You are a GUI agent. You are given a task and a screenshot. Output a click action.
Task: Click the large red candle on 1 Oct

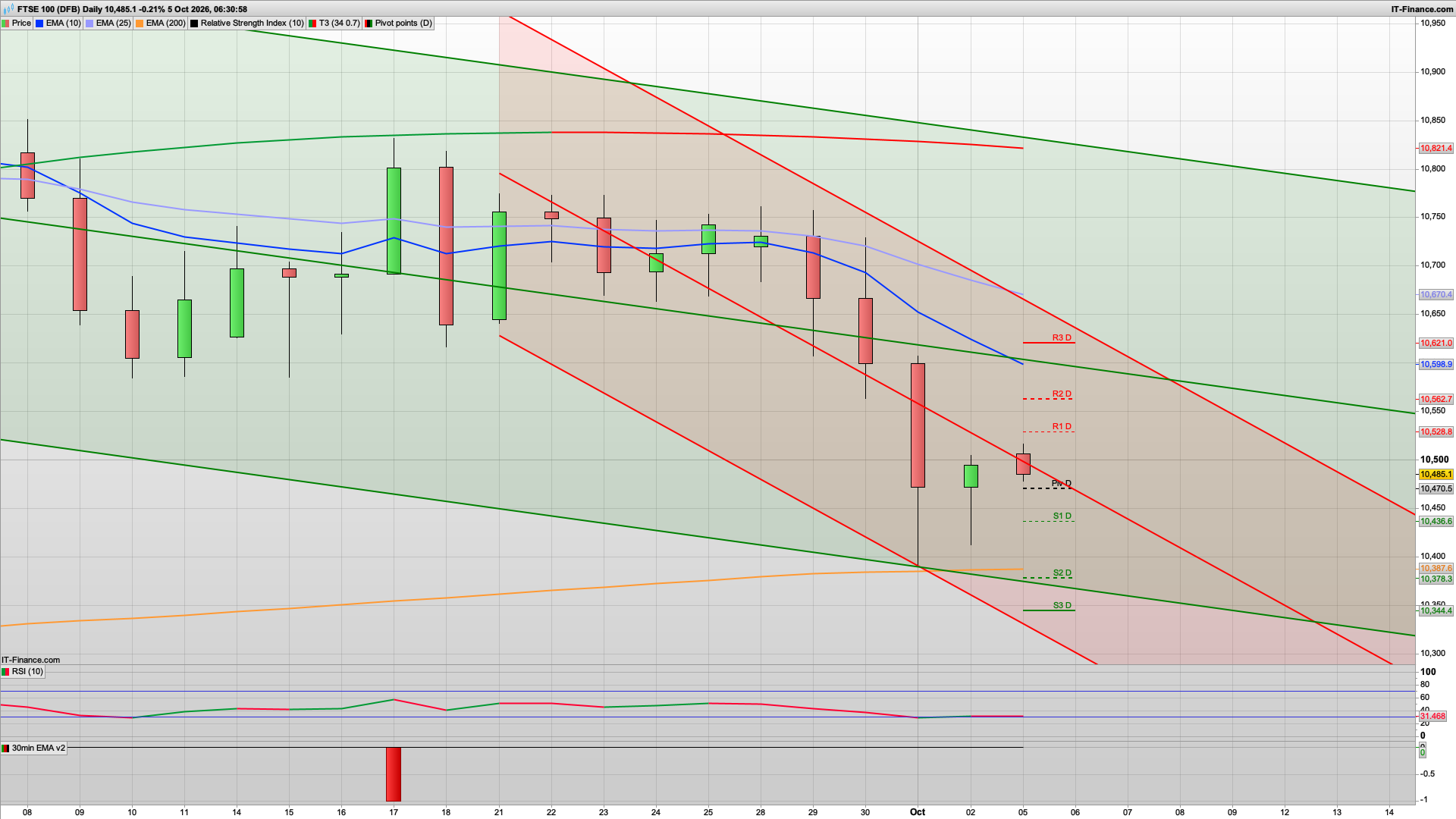(918, 425)
